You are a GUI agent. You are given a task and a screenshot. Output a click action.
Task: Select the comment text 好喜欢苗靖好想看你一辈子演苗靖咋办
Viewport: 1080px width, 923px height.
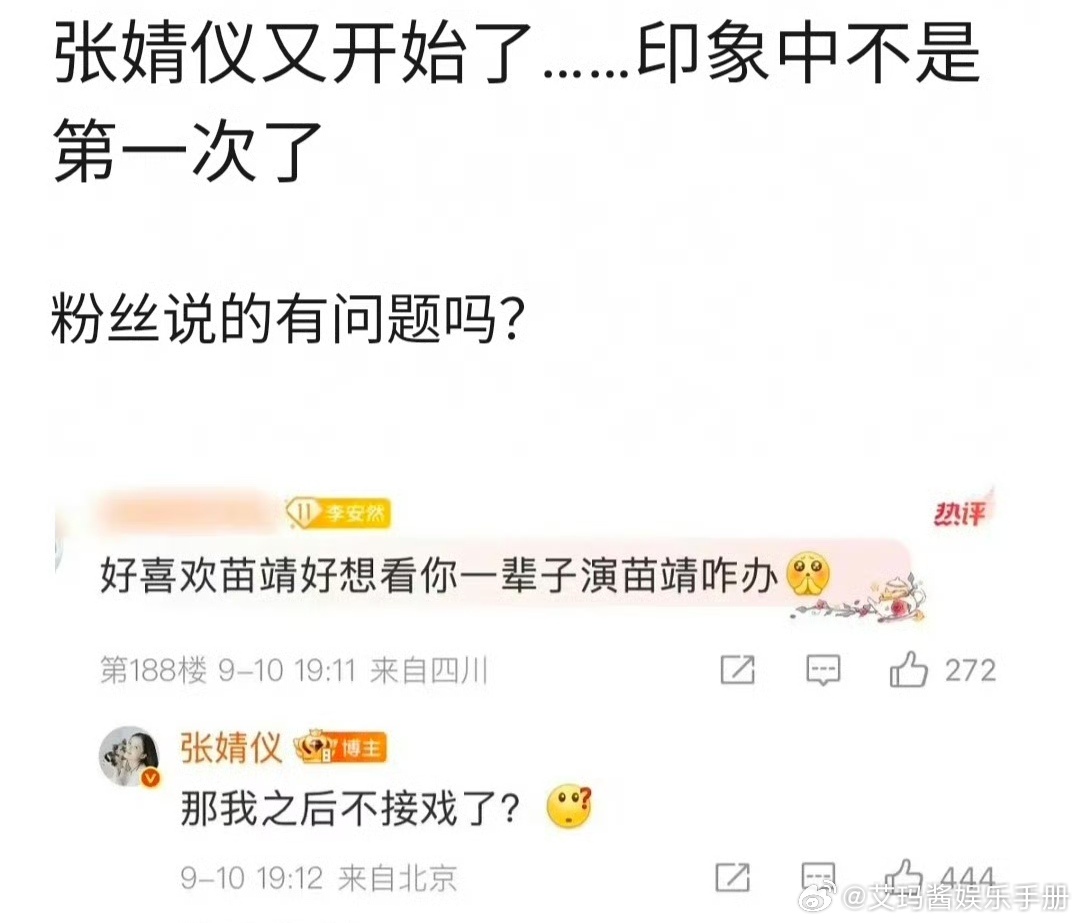[439, 576]
